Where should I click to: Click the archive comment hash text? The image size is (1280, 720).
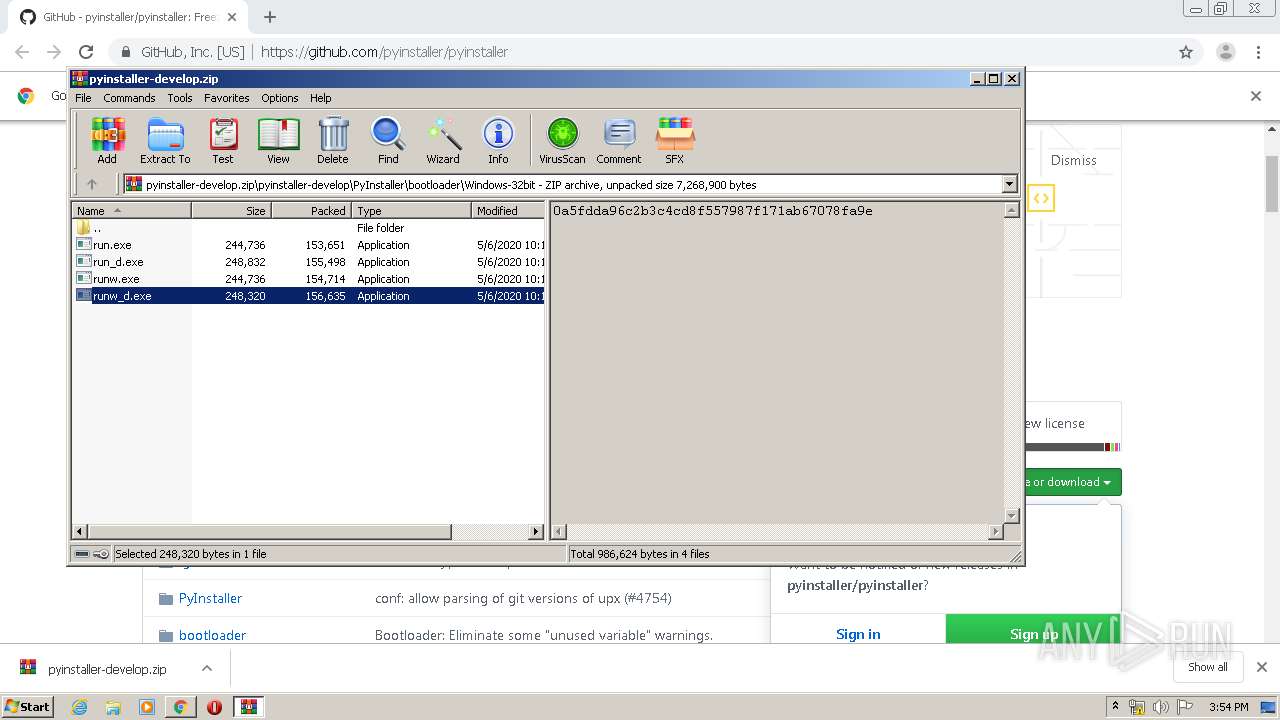tap(712, 211)
